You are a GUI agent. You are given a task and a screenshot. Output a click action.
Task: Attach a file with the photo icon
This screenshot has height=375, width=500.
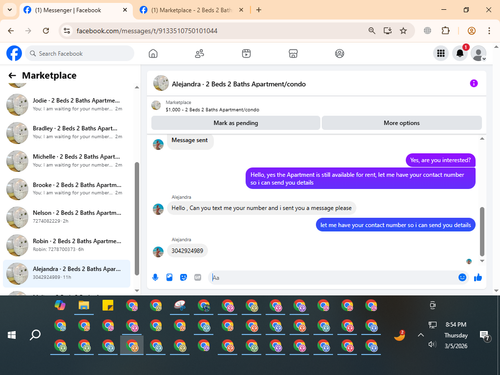169,277
